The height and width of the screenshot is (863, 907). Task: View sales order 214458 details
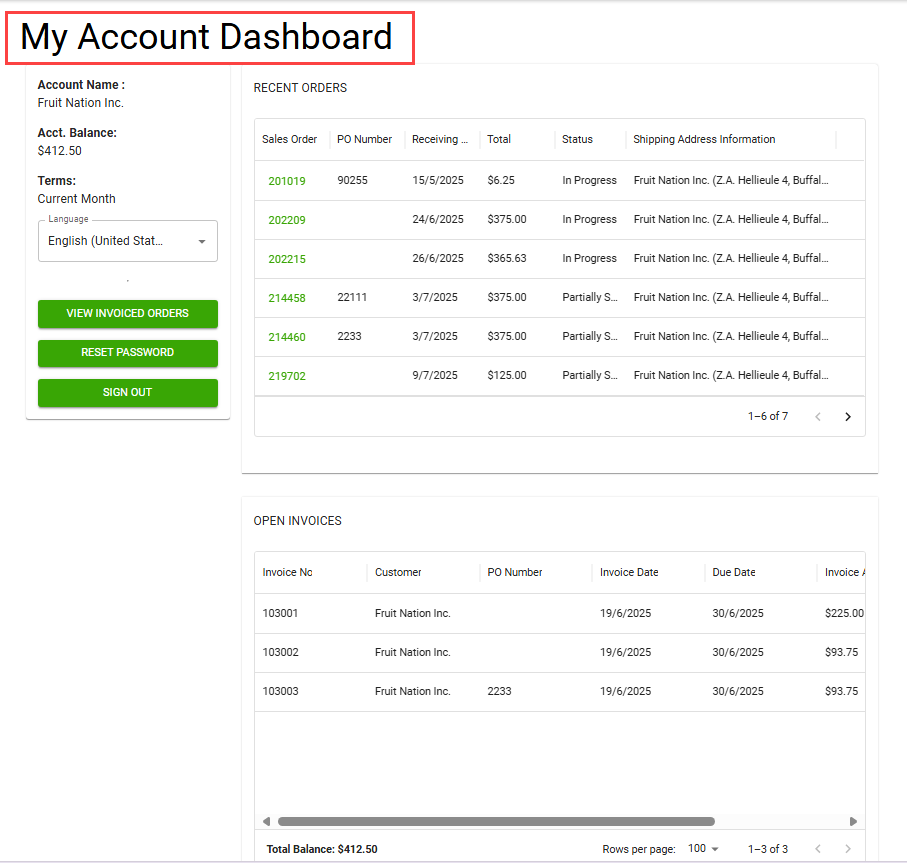pos(287,298)
